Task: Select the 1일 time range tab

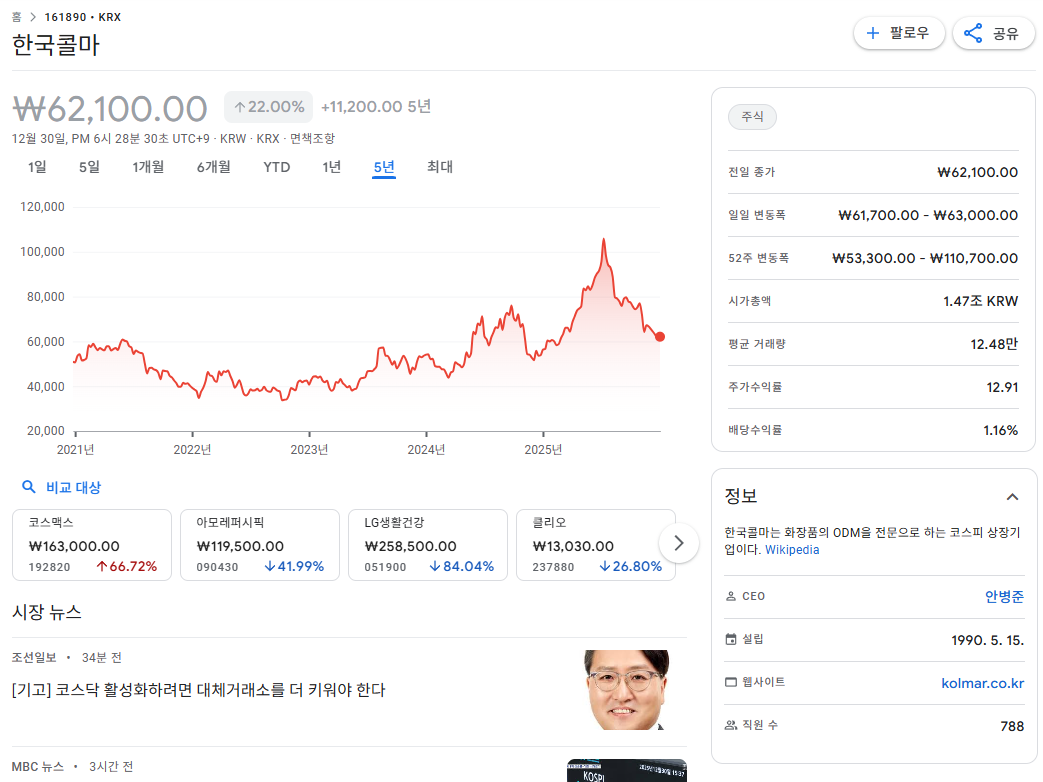Action: [37, 167]
